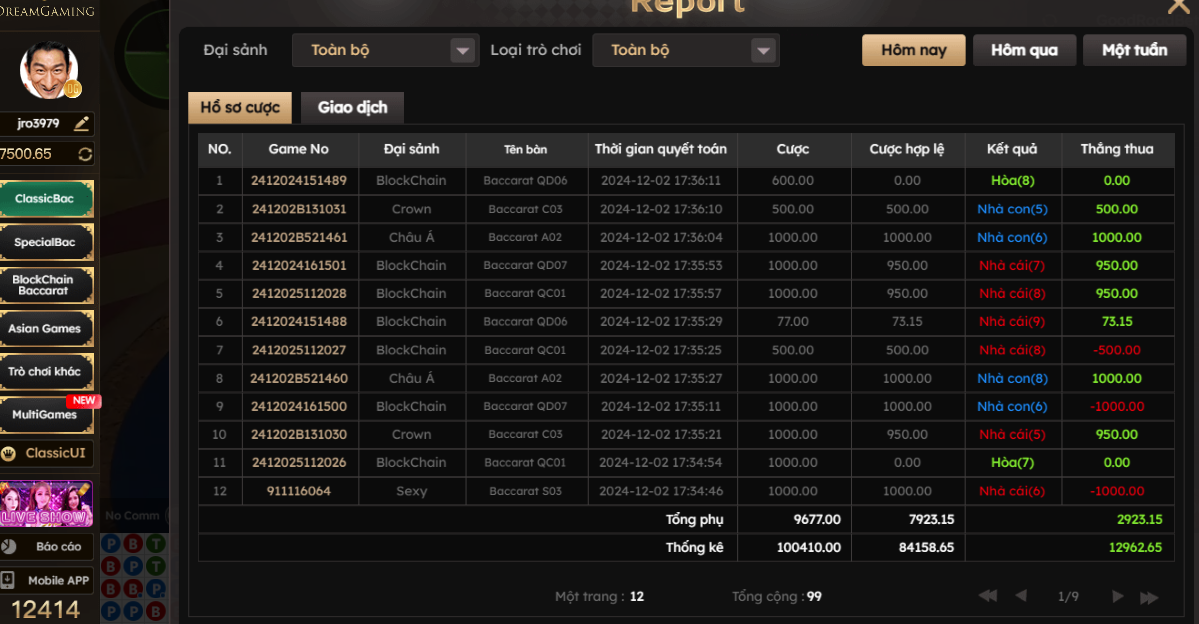
Task: Open the BlockChain Baccarat lobby
Action: tap(47, 285)
